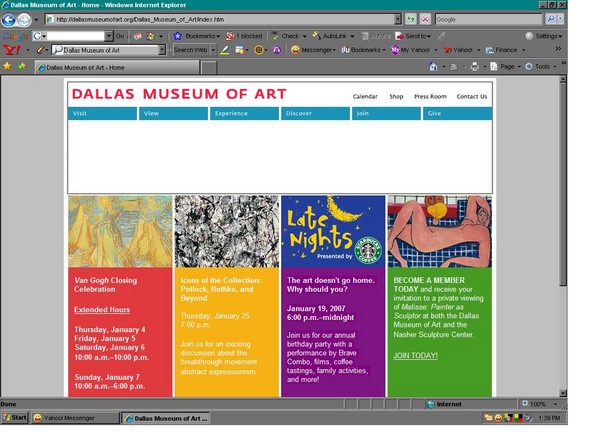Click the Extended Hours link

pyautogui.click(x=102, y=310)
